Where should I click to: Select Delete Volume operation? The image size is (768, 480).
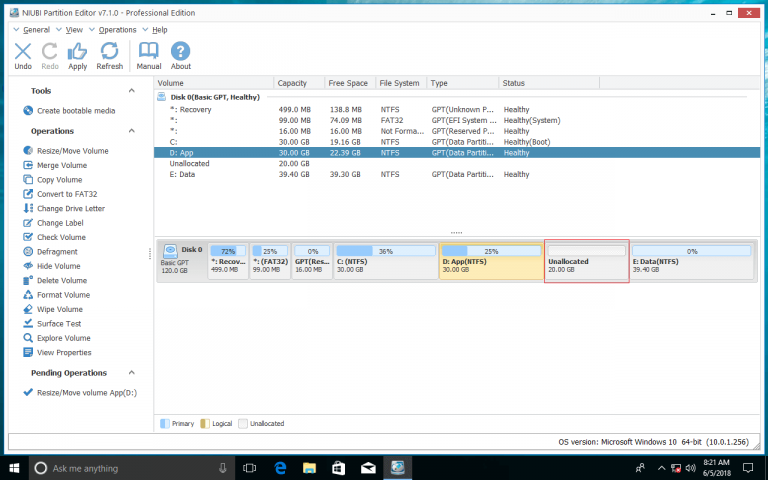coord(55,280)
